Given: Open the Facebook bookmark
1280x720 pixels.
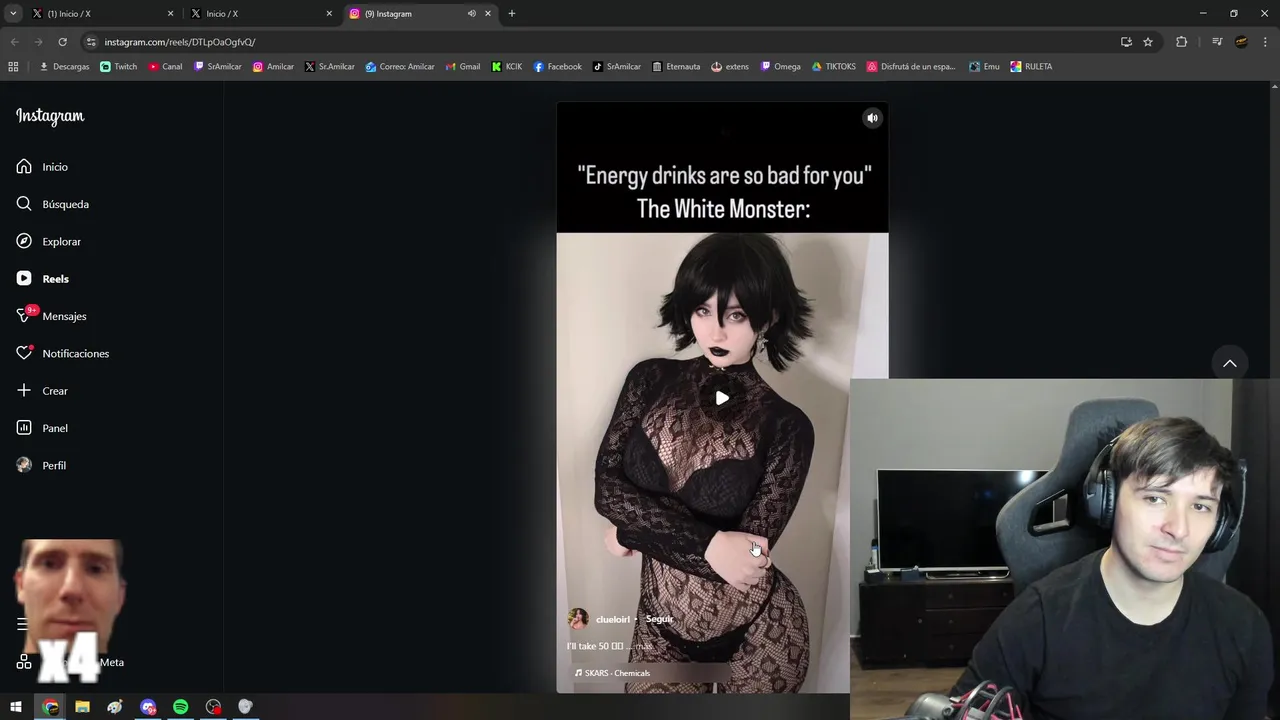Looking at the screenshot, I should point(557,67).
